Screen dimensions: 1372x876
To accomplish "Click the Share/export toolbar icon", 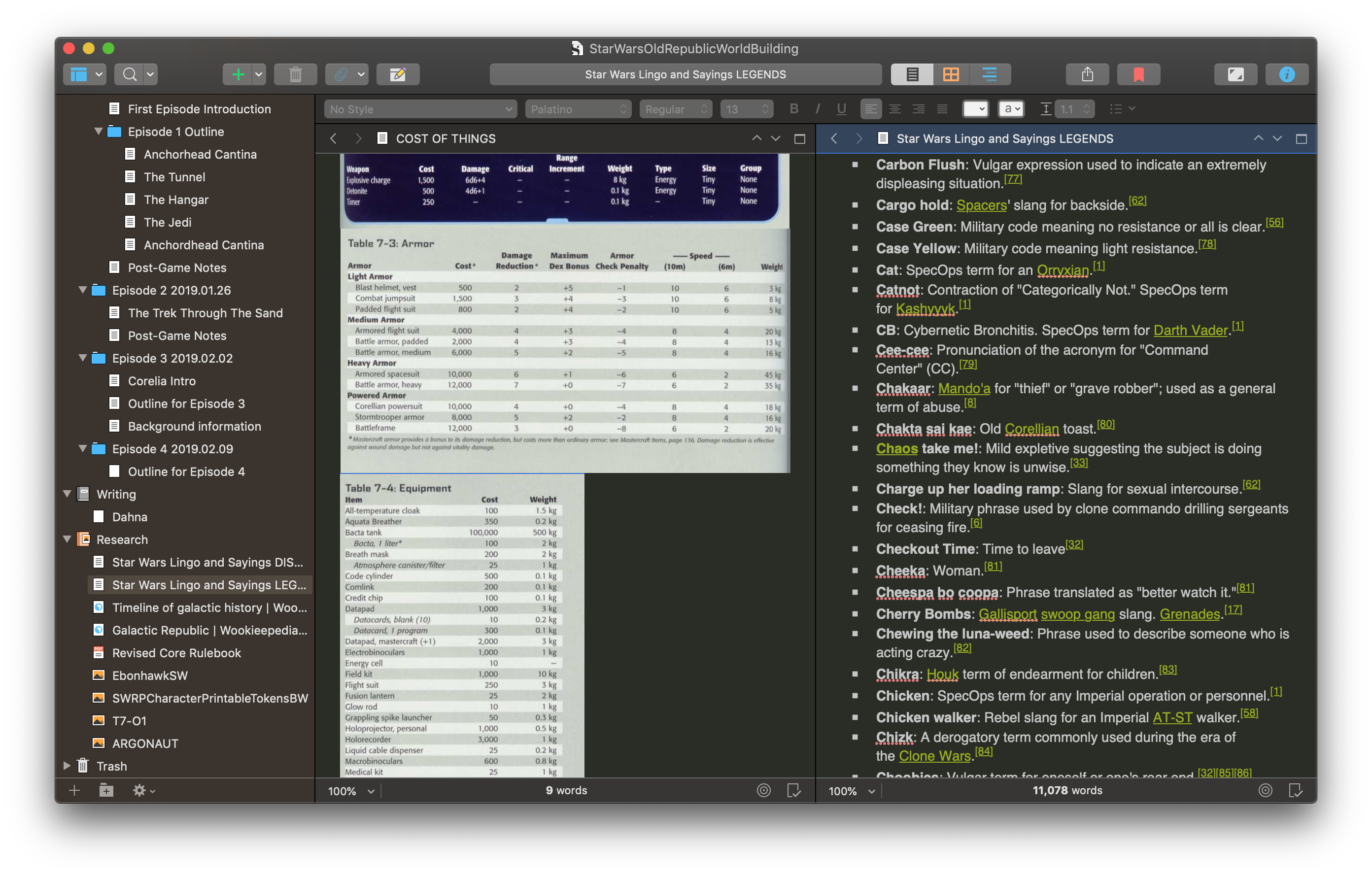I will [x=1087, y=74].
